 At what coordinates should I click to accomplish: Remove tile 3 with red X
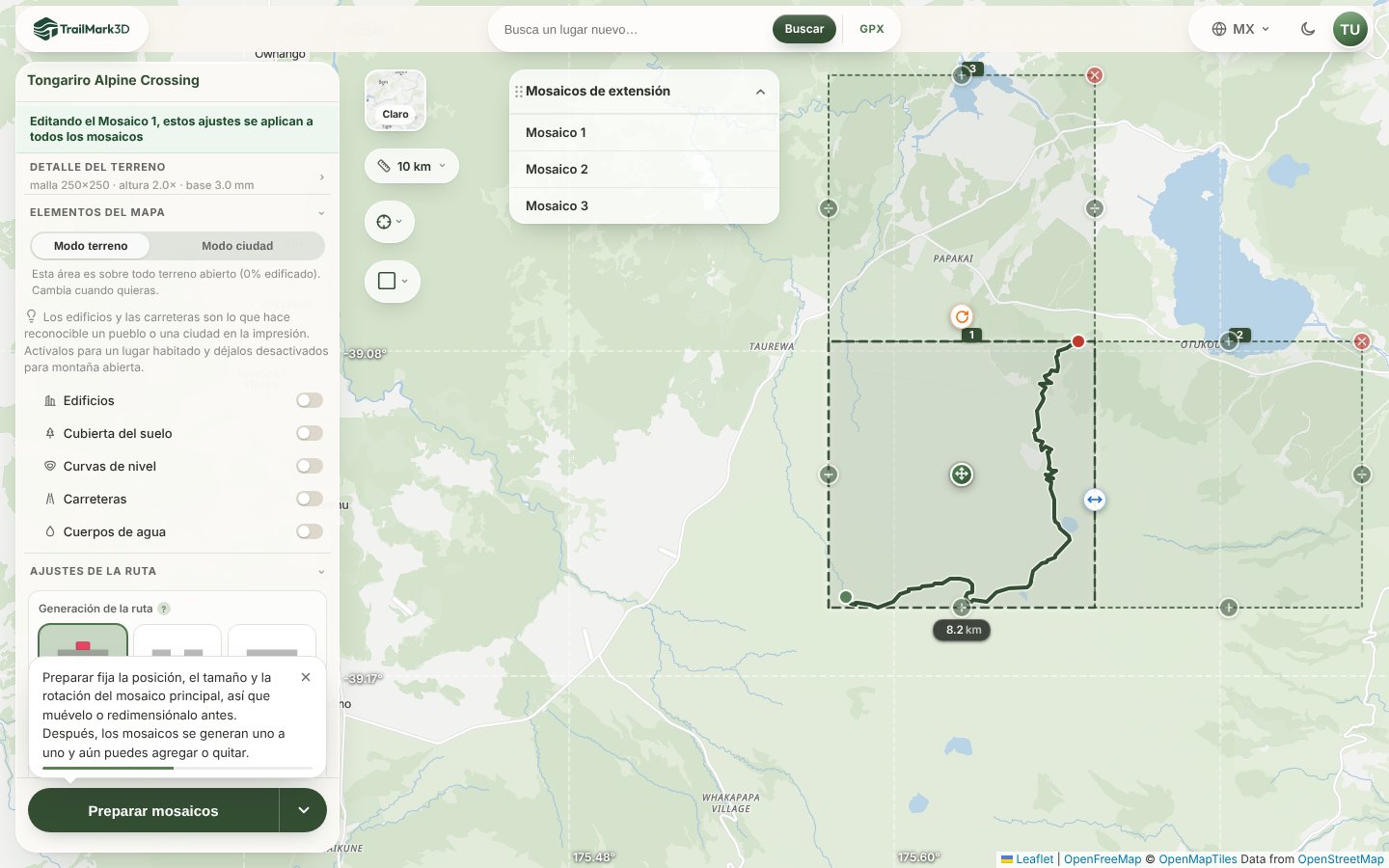point(1095,75)
